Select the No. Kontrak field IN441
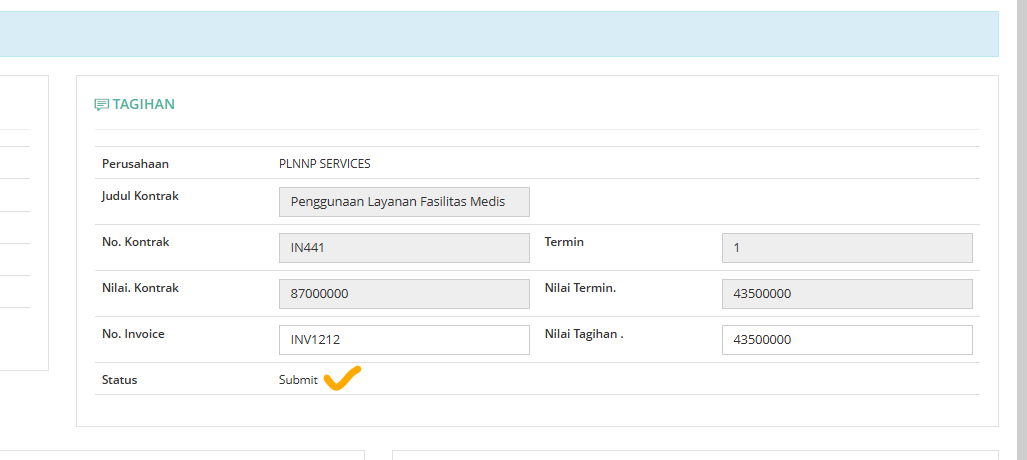Screen dimensions: 1027x460 pyautogui.click(x=404, y=248)
